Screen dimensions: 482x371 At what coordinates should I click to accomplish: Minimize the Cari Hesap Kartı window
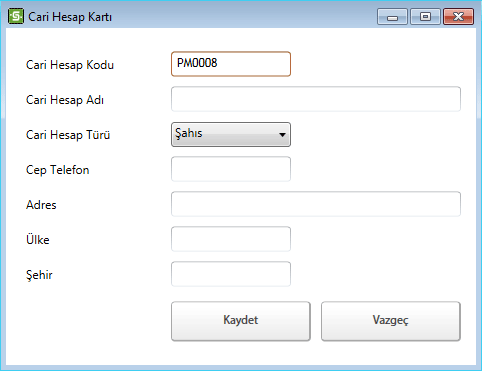(x=392, y=17)
